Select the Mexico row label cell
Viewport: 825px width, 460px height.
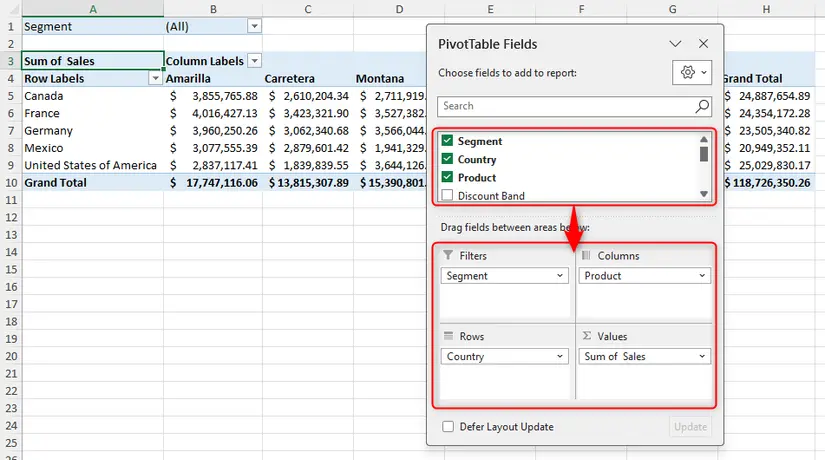(x=93, y=148)
